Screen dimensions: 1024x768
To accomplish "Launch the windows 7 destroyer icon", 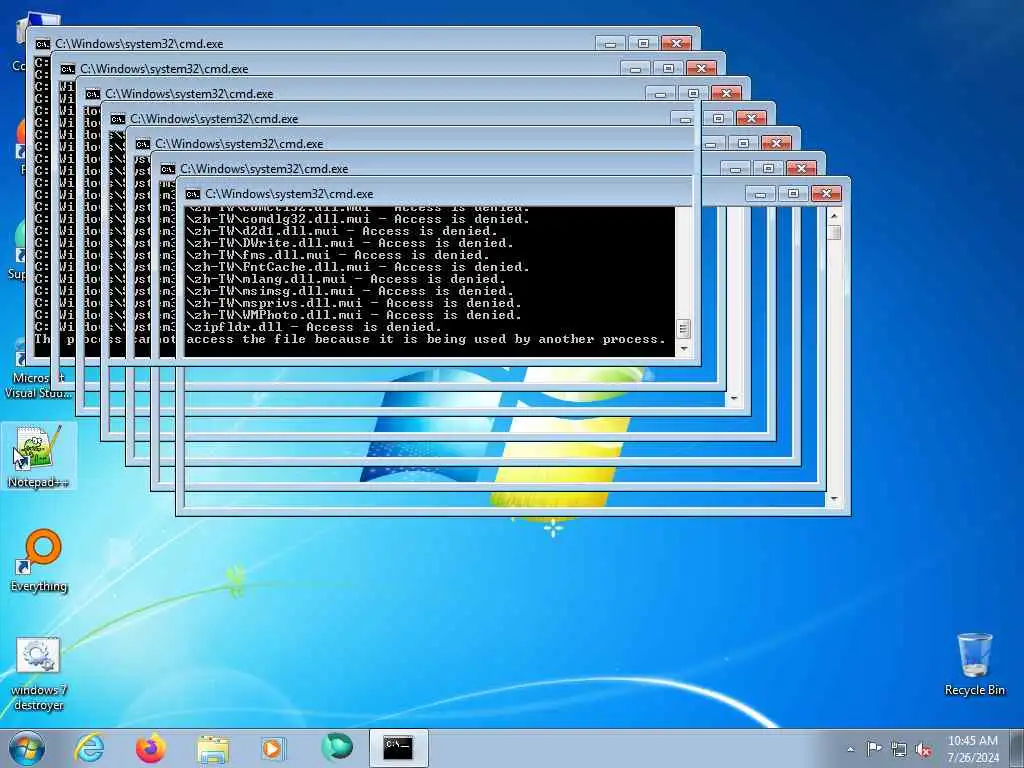I will 39,674.
